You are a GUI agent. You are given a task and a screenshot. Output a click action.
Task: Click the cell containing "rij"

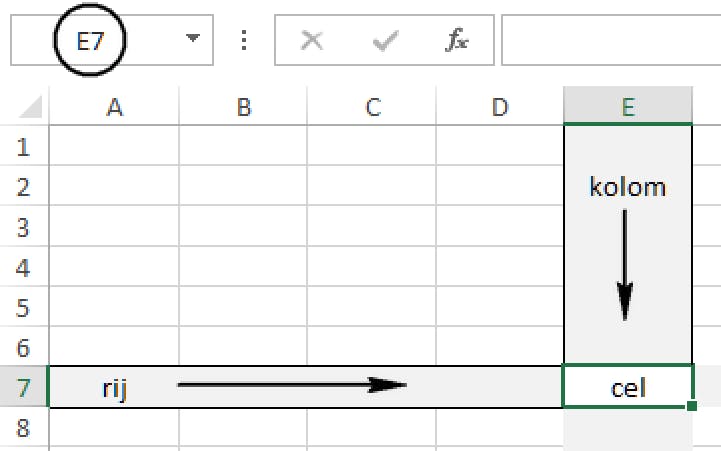click(114, 387)
